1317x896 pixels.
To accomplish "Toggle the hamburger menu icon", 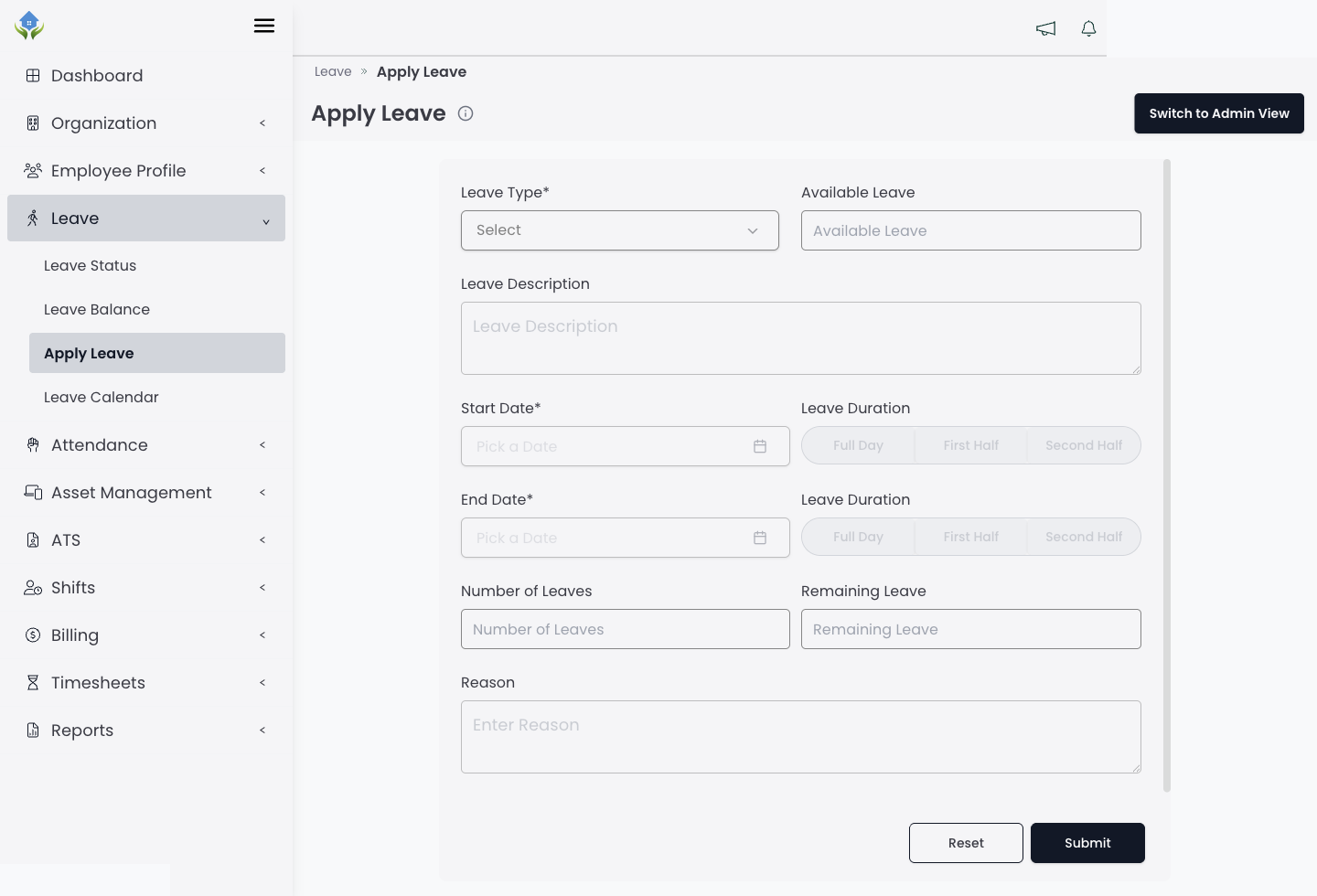I will click(x=264, y=26).
